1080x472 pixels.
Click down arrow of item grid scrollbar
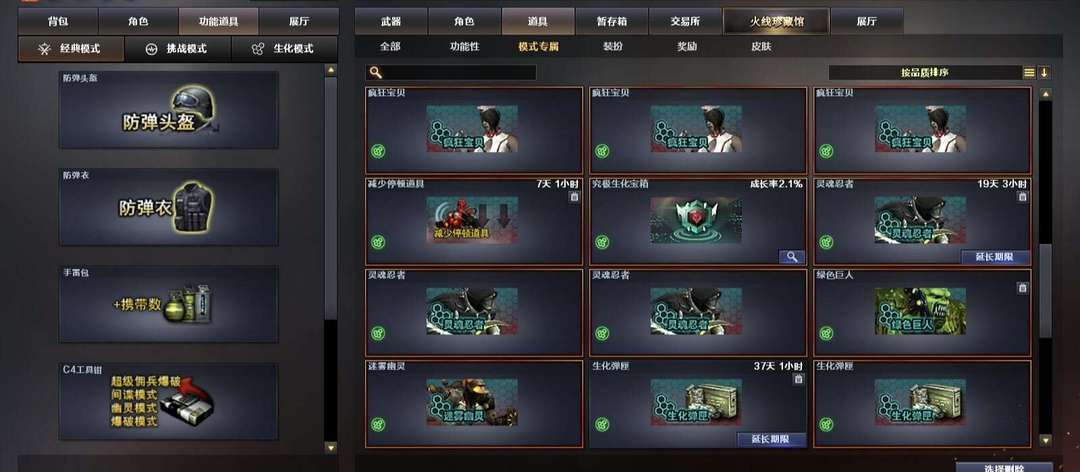[x=1045, y=440]
